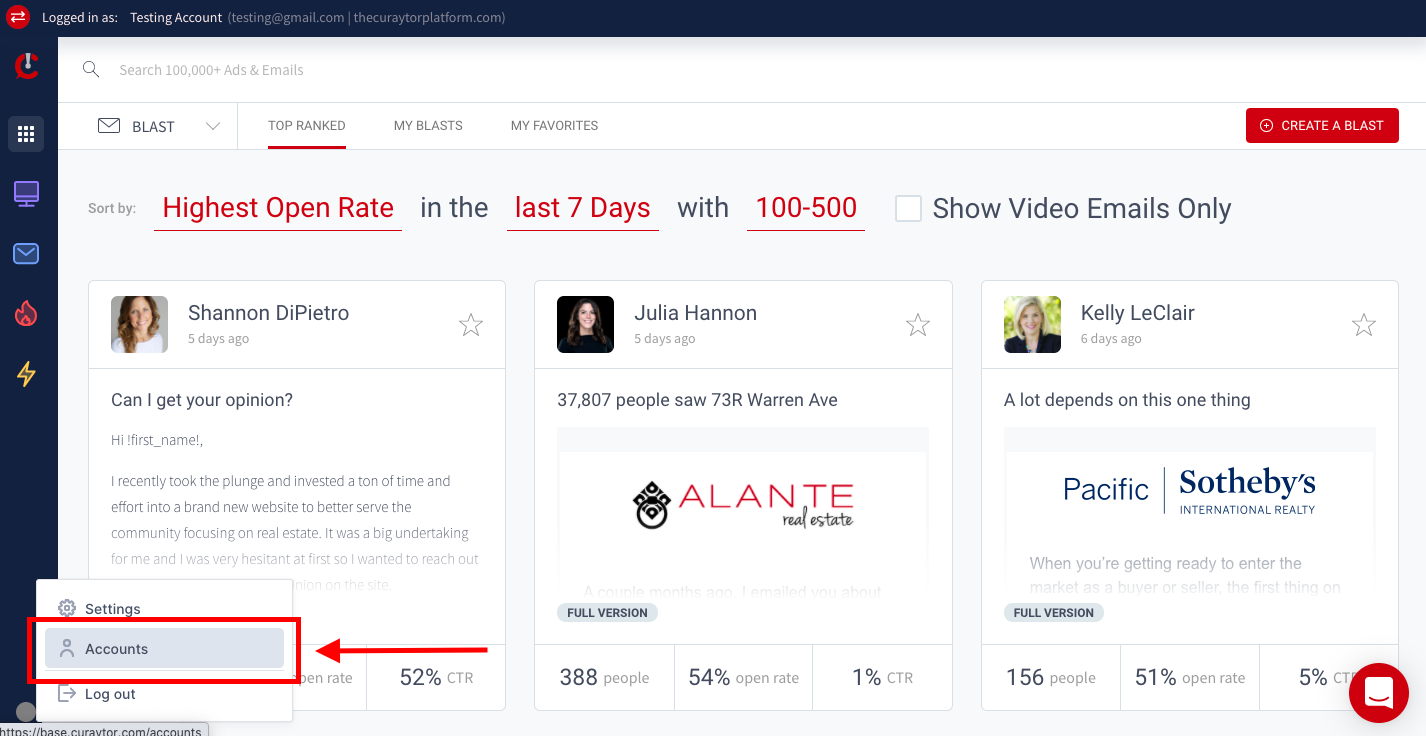The height and width of the screenshot is (736, 1426).
Task: Click the Alante real estate logo image
Action: (x=743, y=504)
